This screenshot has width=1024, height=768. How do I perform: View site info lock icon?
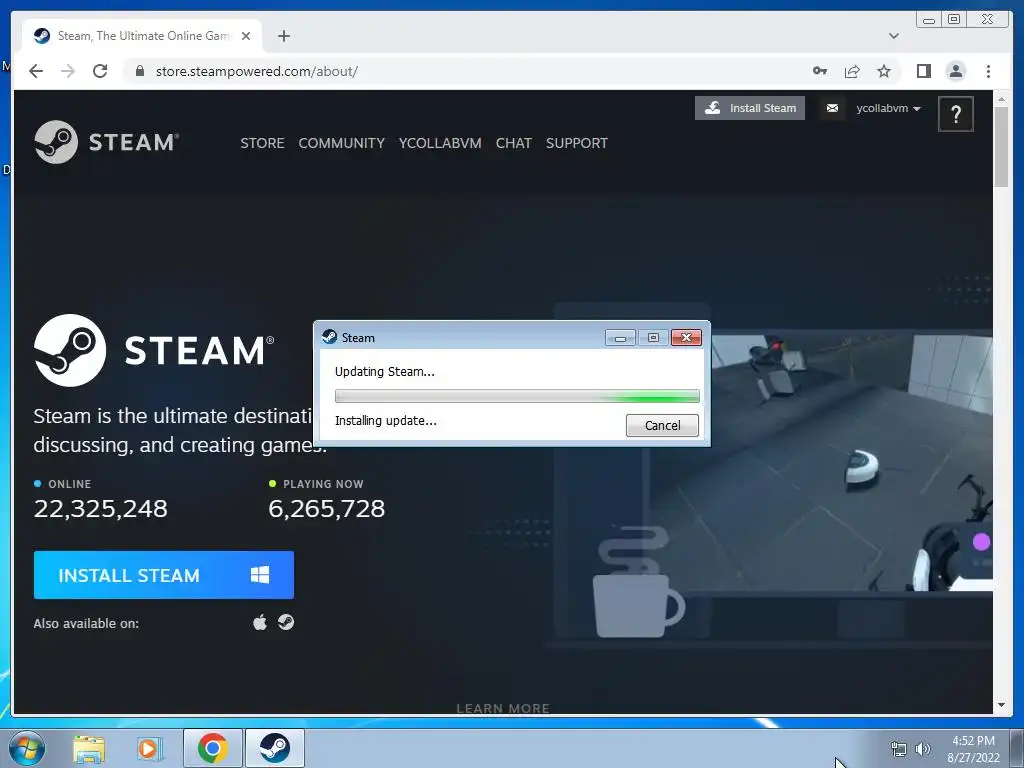coord(140,71)
